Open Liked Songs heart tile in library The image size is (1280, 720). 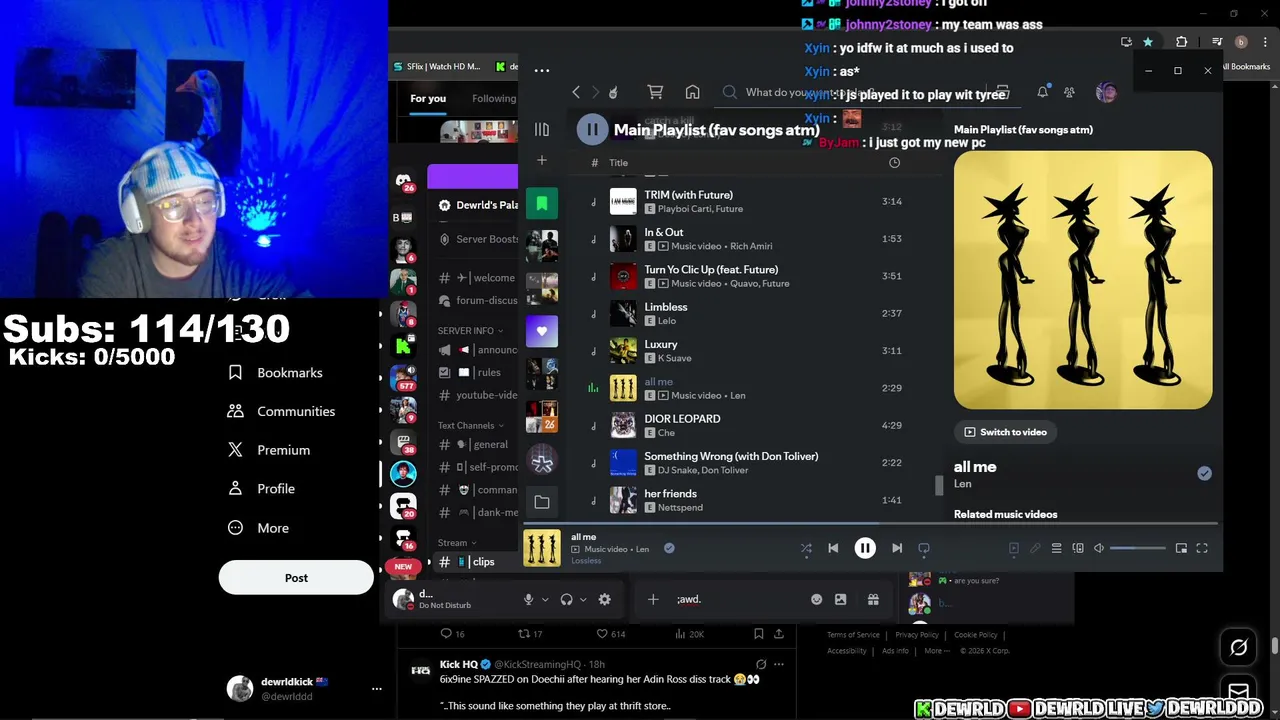(541, 331)
